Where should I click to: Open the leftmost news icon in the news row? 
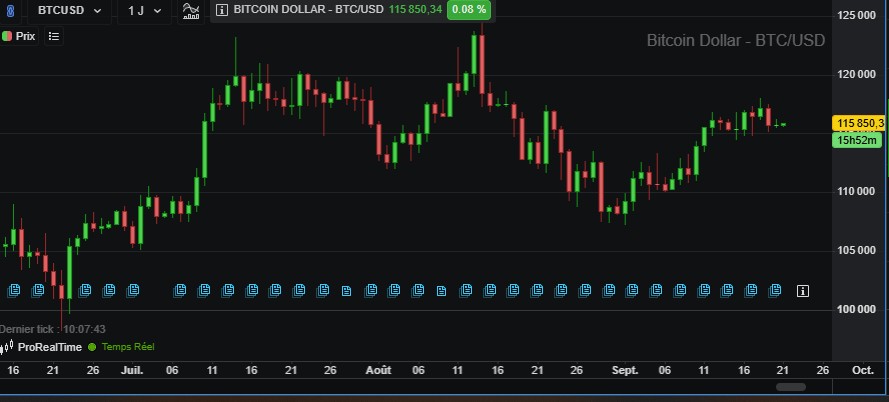point(14,291)
